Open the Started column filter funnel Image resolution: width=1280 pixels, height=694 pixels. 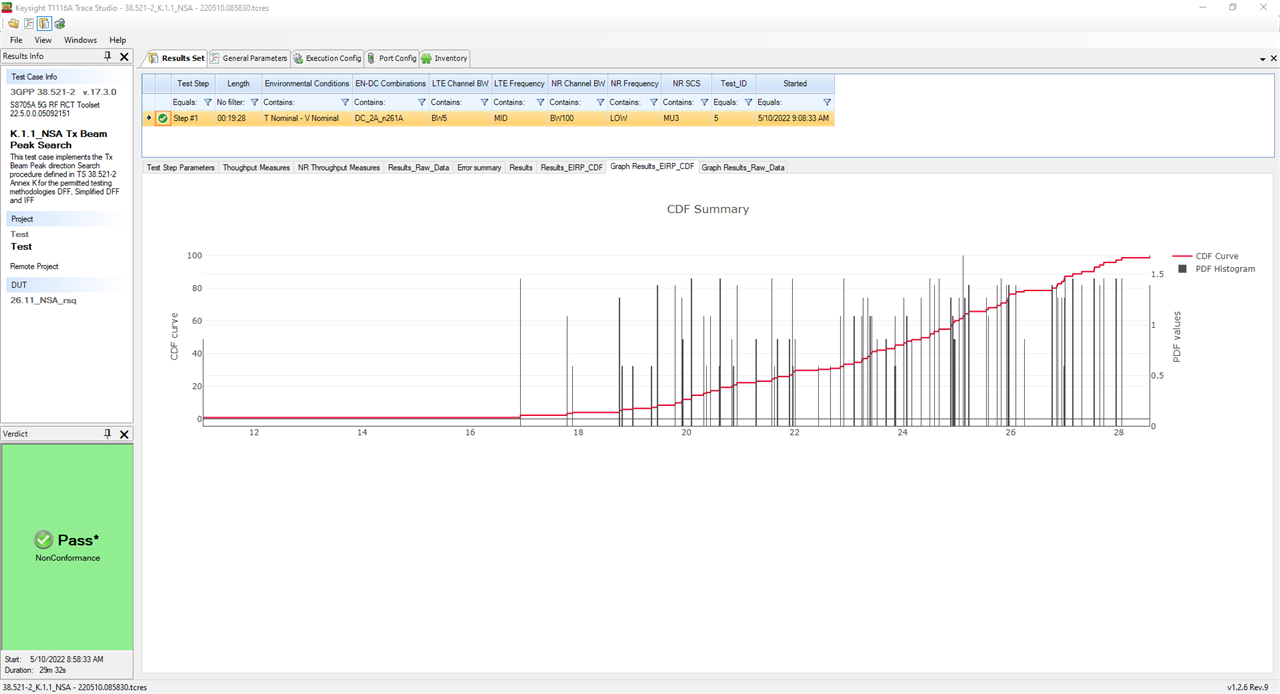[827, 102]
